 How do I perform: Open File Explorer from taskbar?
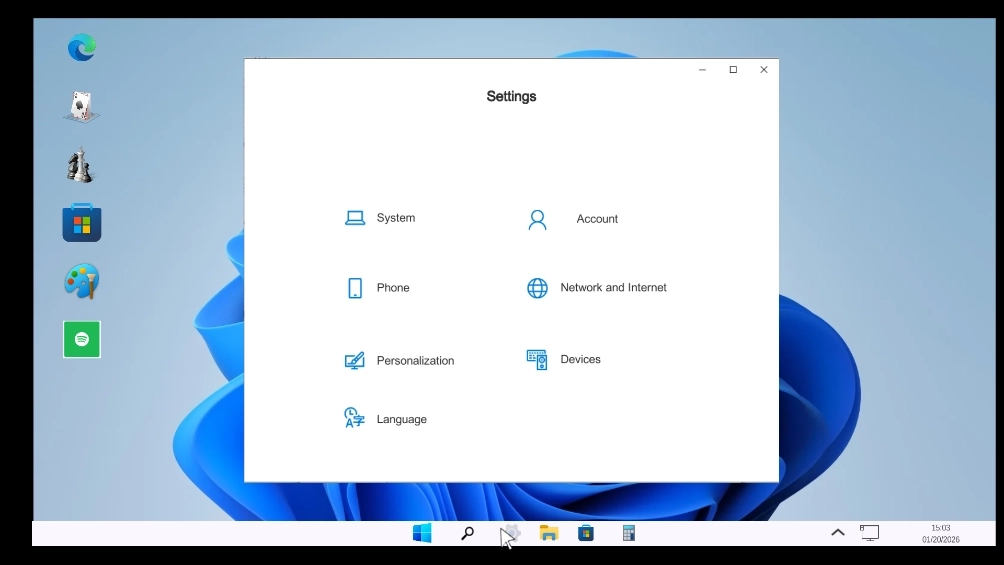549,533
